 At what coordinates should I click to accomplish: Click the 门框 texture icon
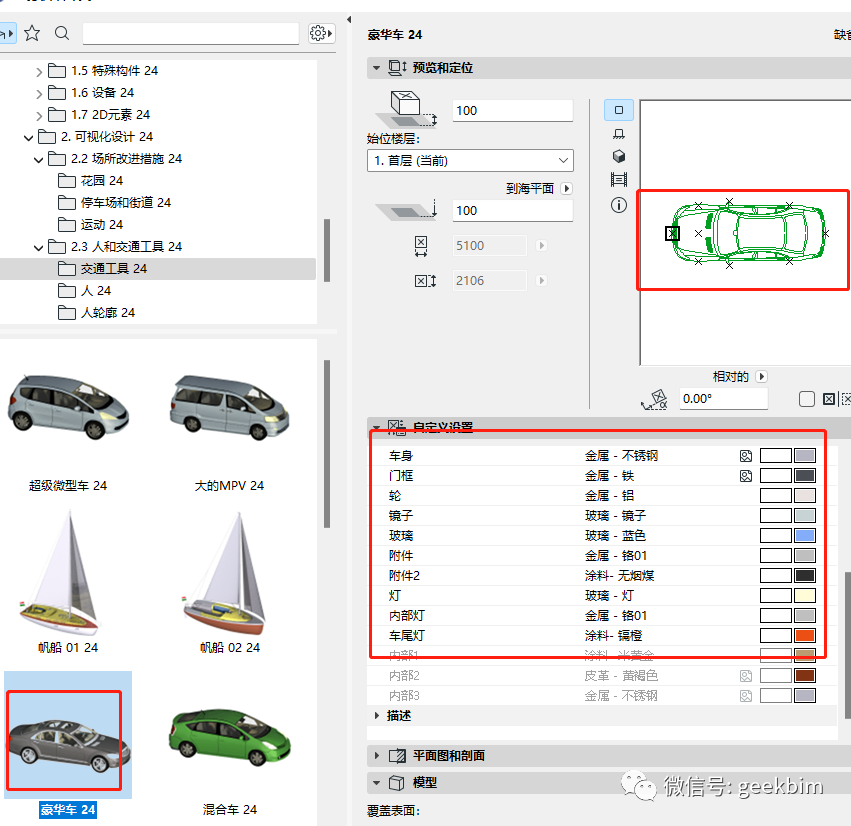(746, 476)
